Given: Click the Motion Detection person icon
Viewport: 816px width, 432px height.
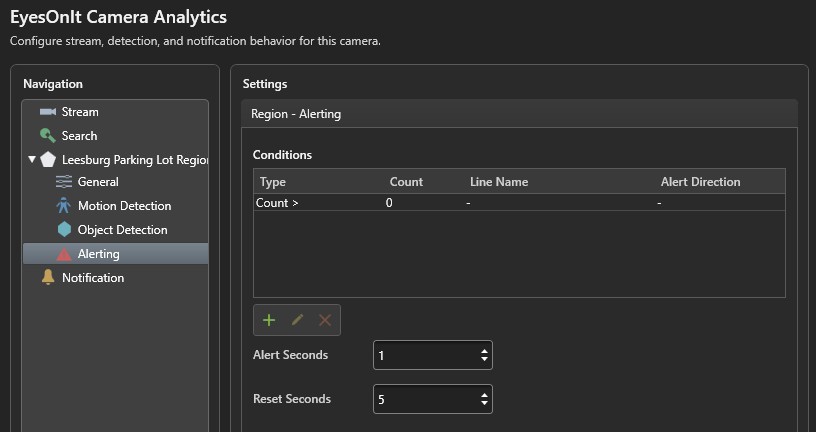Looking at the screenshot, I should point(63,206).
